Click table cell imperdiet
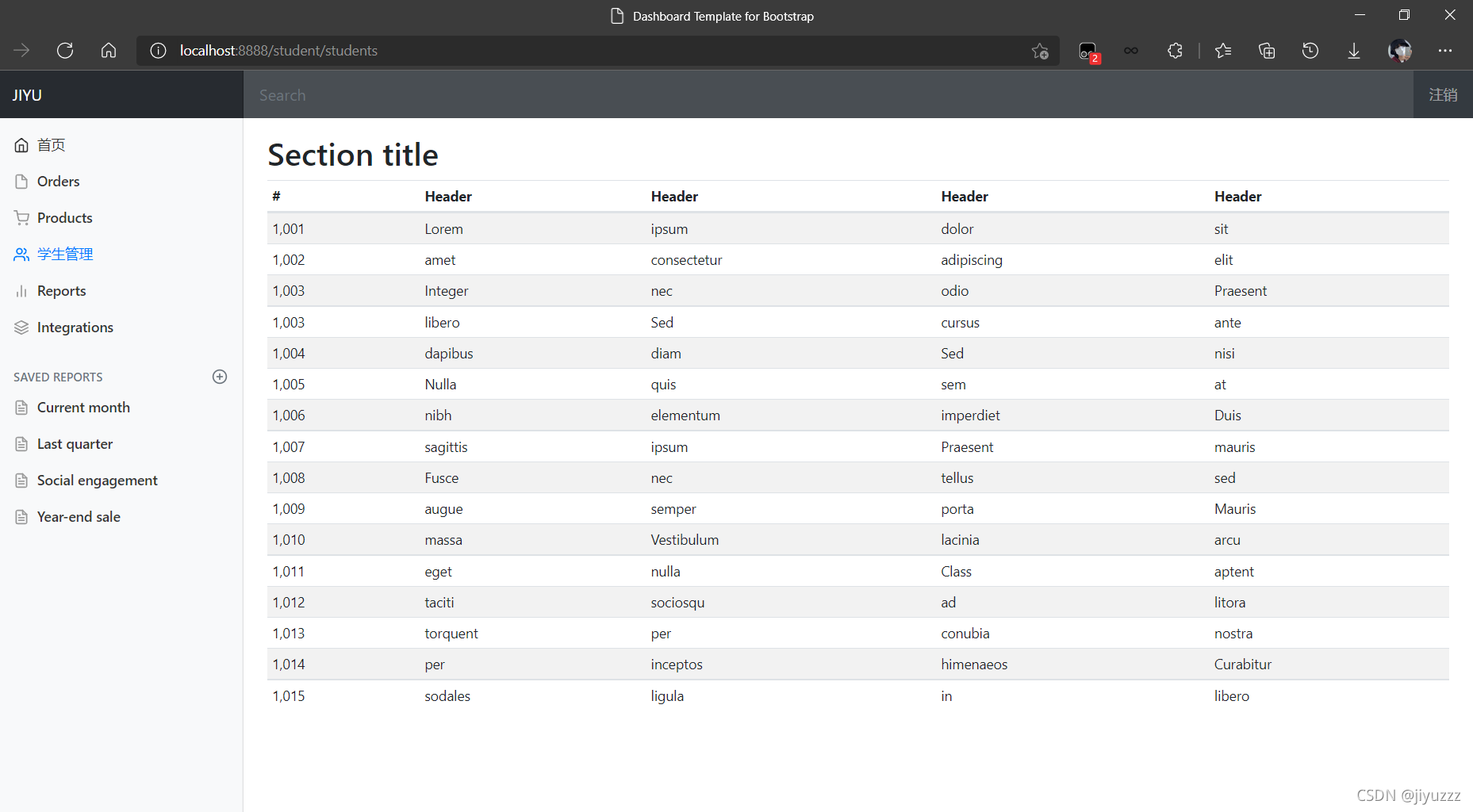The width and height of the screenshot is (1473, 812). [x=970, y=416]
